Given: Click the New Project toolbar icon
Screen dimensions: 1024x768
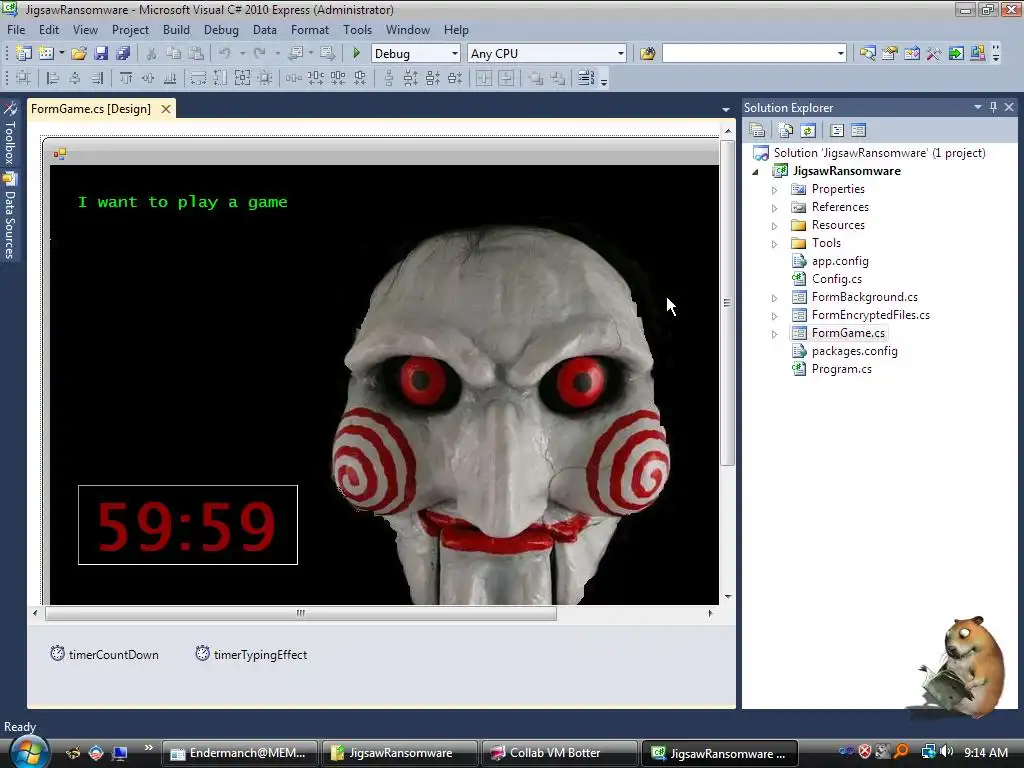Looking at the screenshot, I should click(x=24, y=54).
